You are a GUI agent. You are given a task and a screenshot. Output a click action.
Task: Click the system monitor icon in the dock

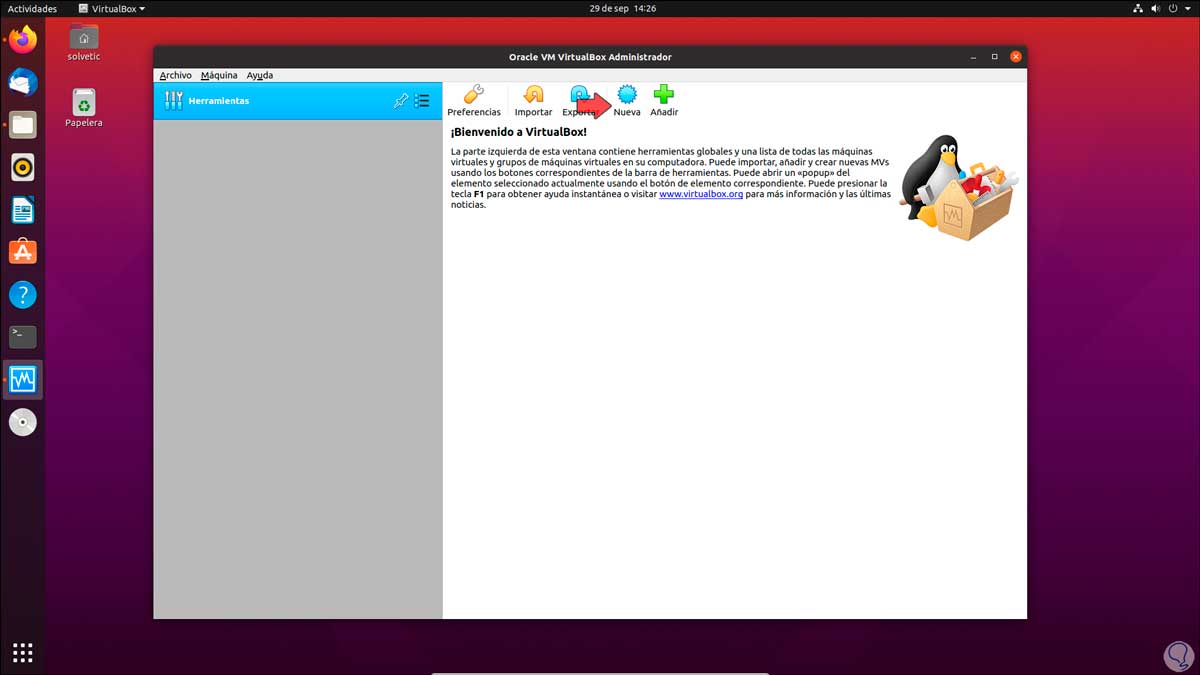23,380
